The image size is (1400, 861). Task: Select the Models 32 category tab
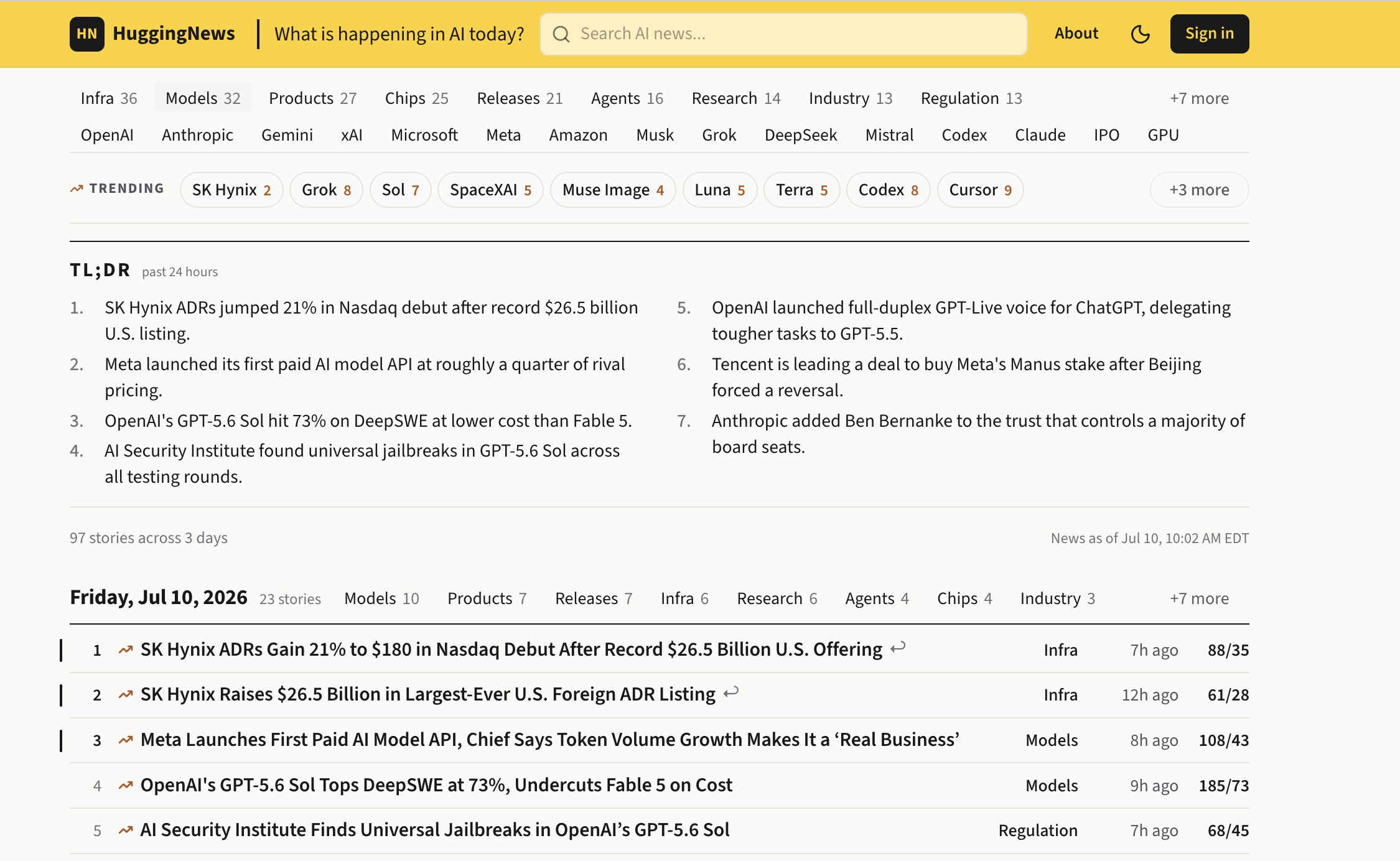pyautogui.click(x=203, y=98)
